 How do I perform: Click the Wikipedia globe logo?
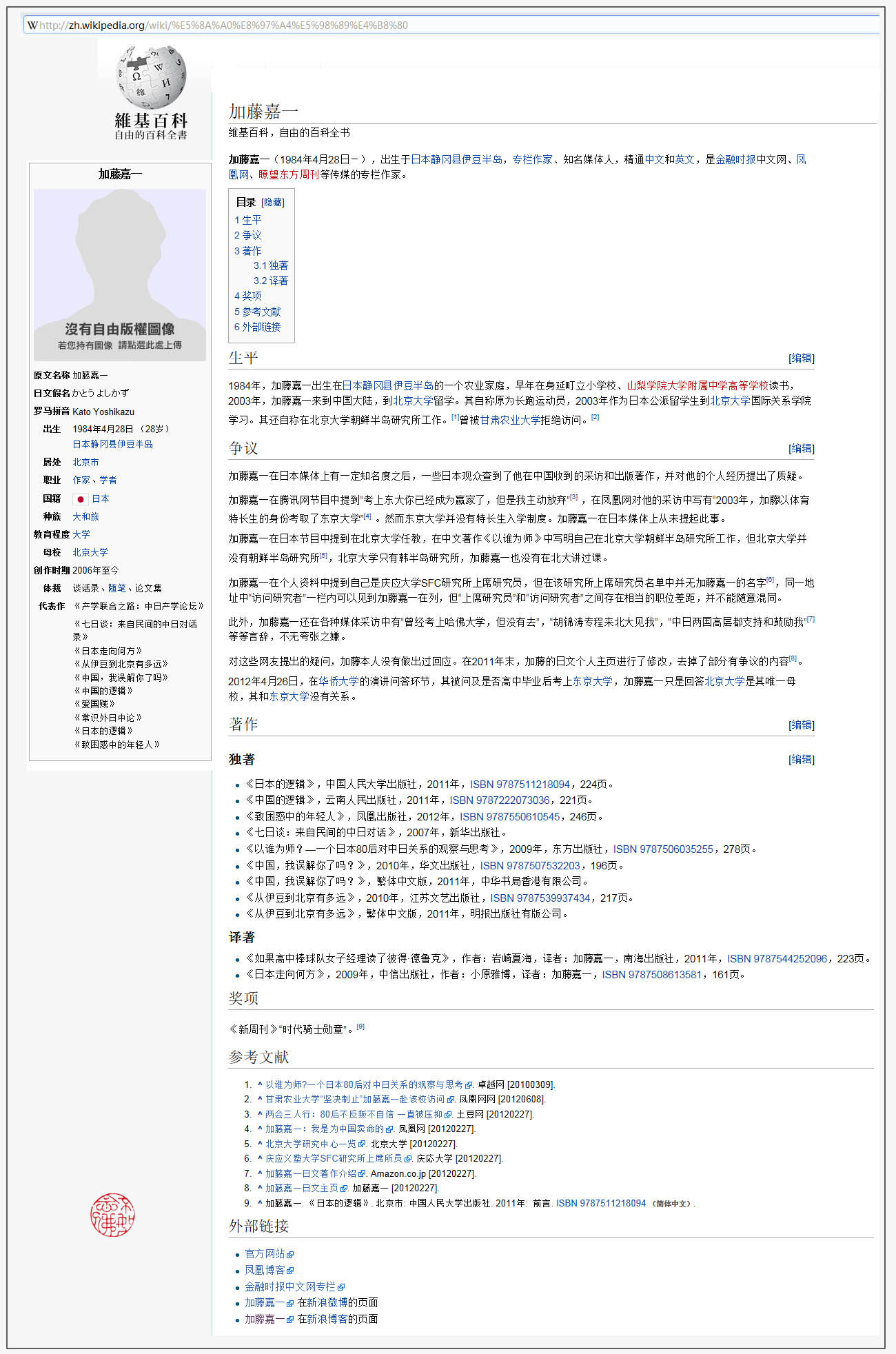(x=151, y=77)
